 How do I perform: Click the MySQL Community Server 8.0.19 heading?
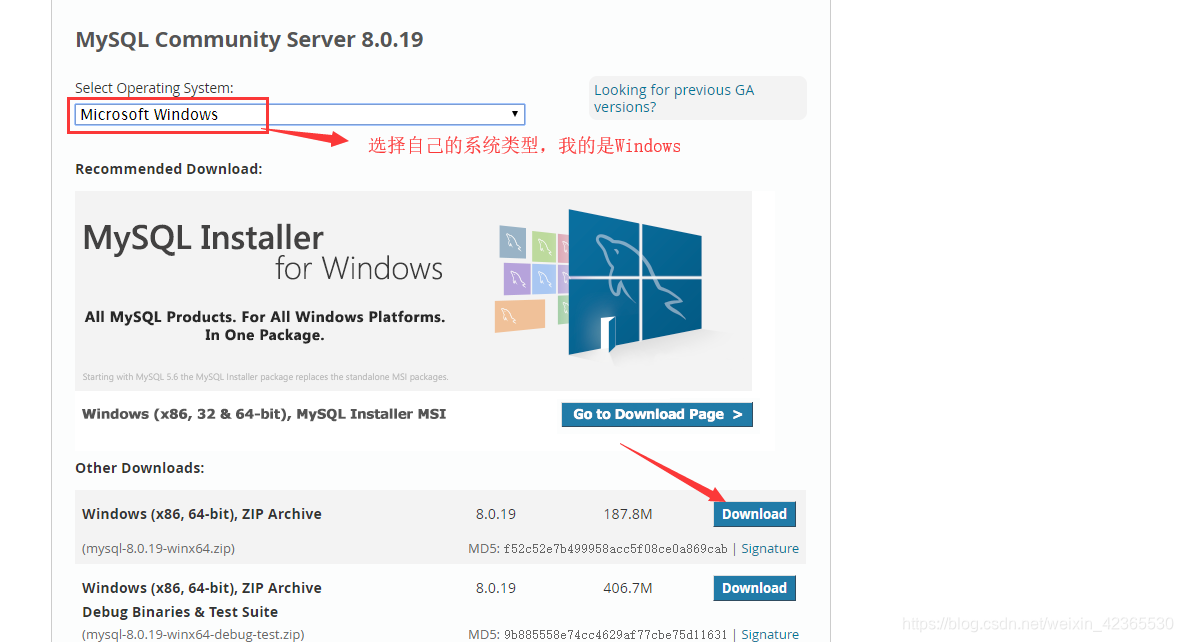[x=249, y=39]
